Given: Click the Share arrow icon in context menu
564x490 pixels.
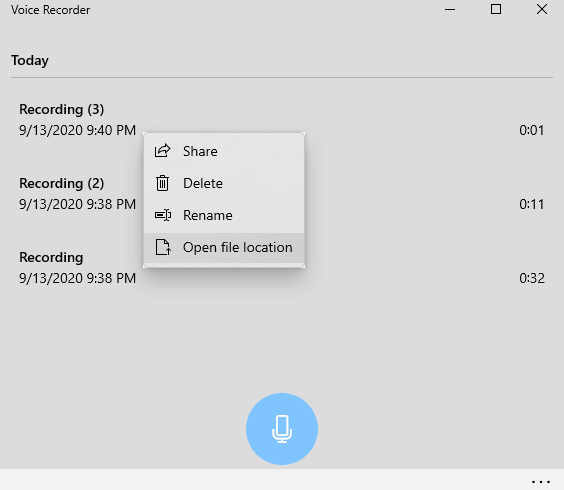Looking at the screenshot, I should [x=163, y=151].
